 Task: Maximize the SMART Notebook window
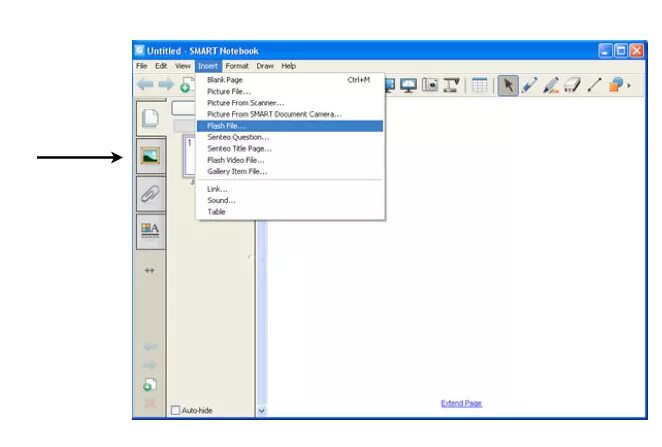click(x=621, y=51)
